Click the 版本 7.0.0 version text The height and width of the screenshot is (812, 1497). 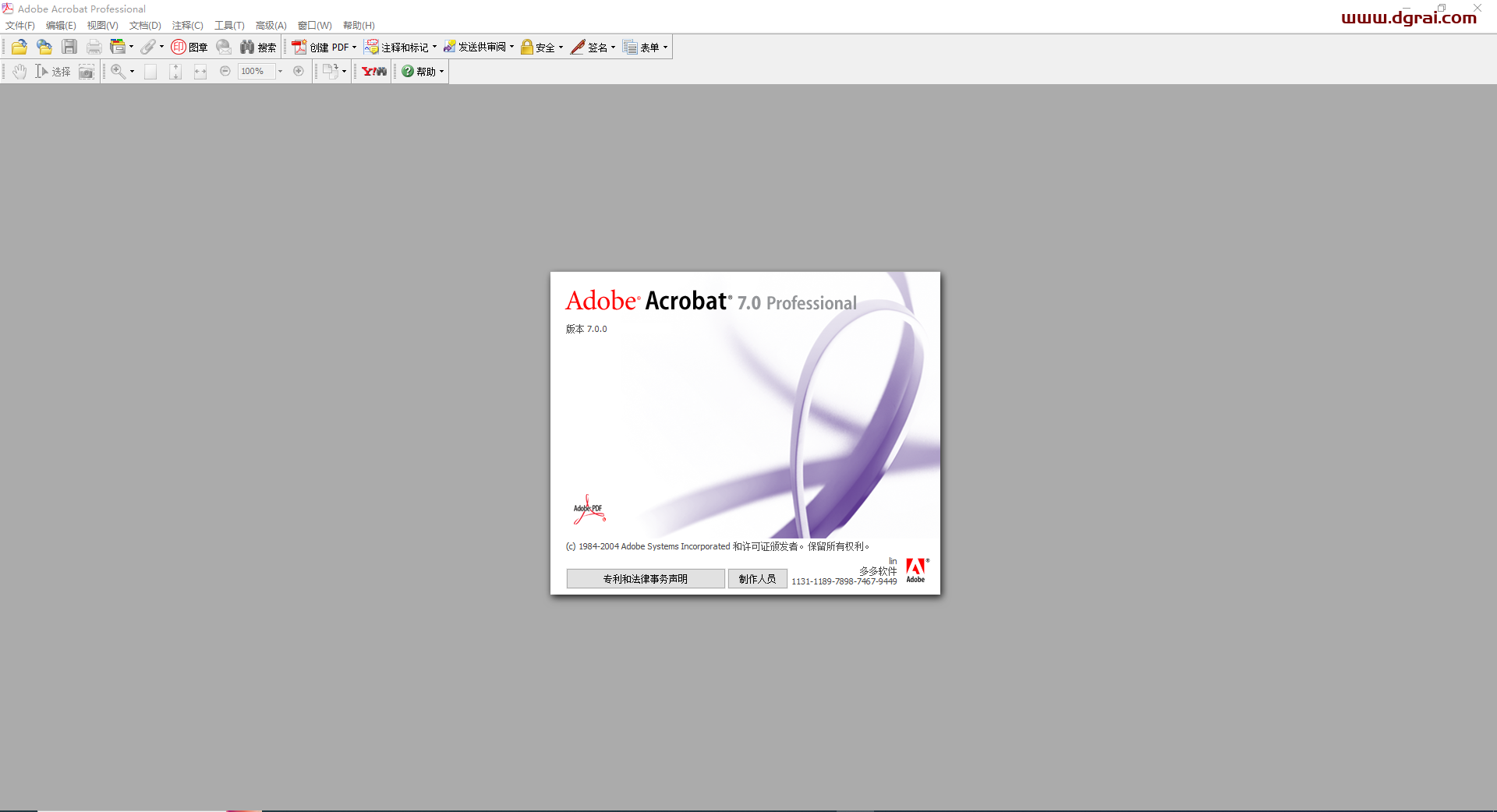[586, 329]
